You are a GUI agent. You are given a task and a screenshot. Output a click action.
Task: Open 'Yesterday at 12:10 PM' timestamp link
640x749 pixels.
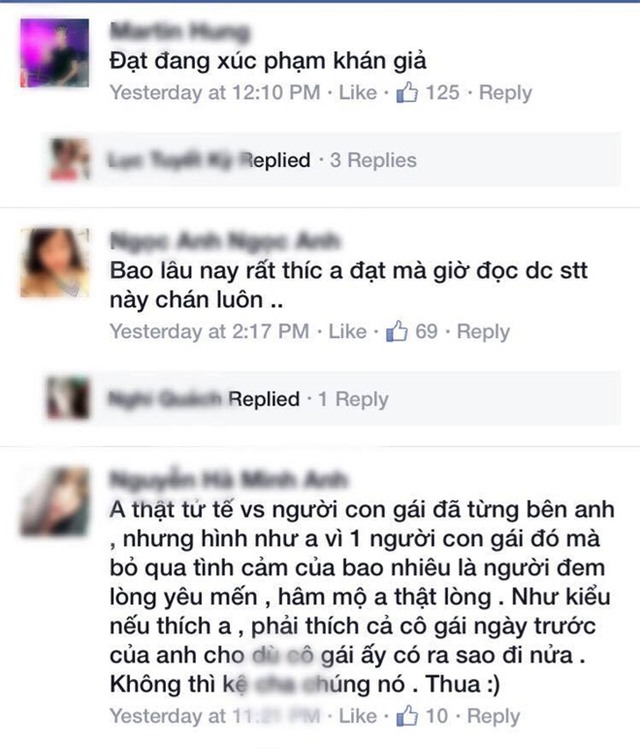215,92
